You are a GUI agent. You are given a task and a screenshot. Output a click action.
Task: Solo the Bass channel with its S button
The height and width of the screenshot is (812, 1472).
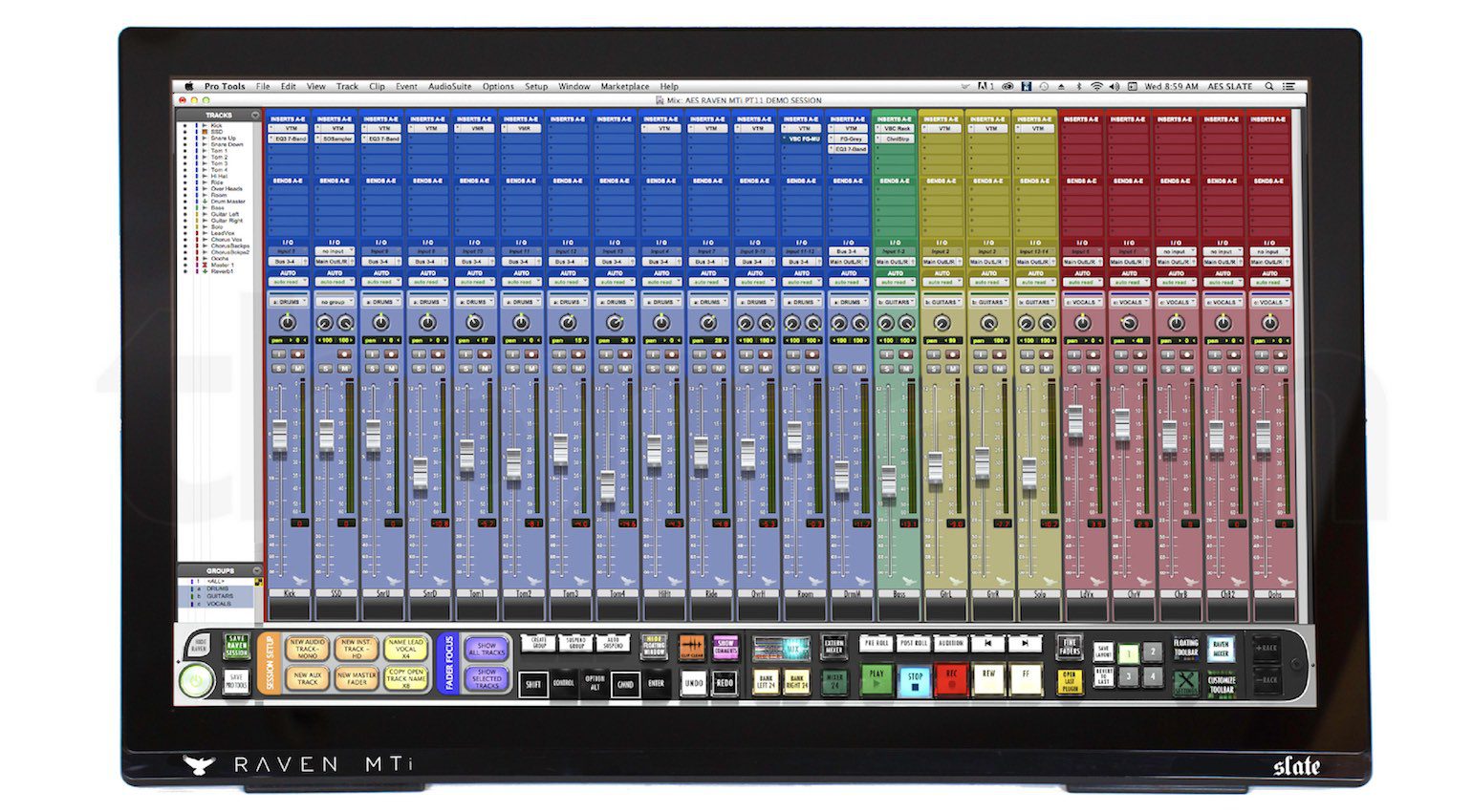(x=888, y=369)
